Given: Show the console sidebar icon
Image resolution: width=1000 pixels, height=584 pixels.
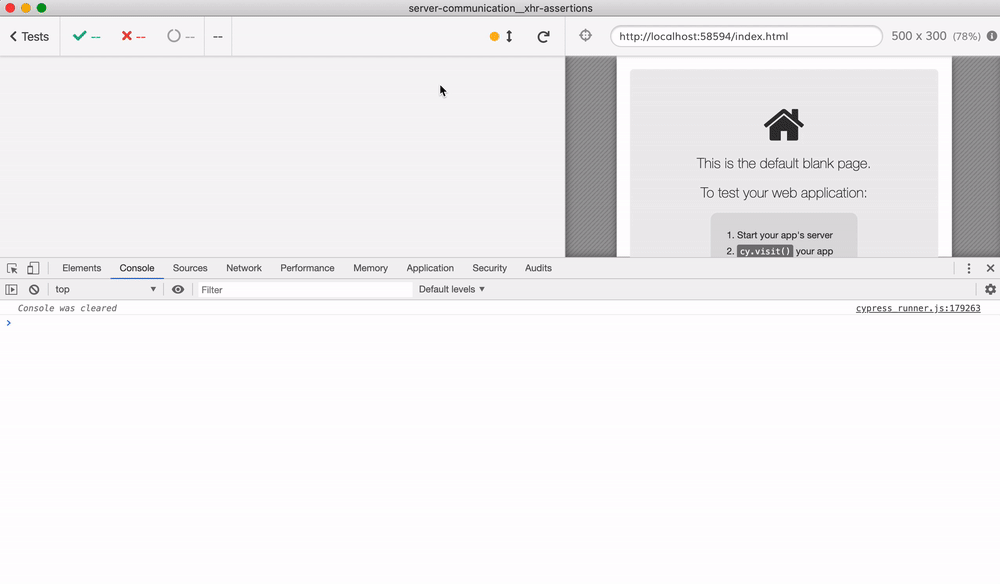Looking at the screenshot, I should click(x=12, y=289).
